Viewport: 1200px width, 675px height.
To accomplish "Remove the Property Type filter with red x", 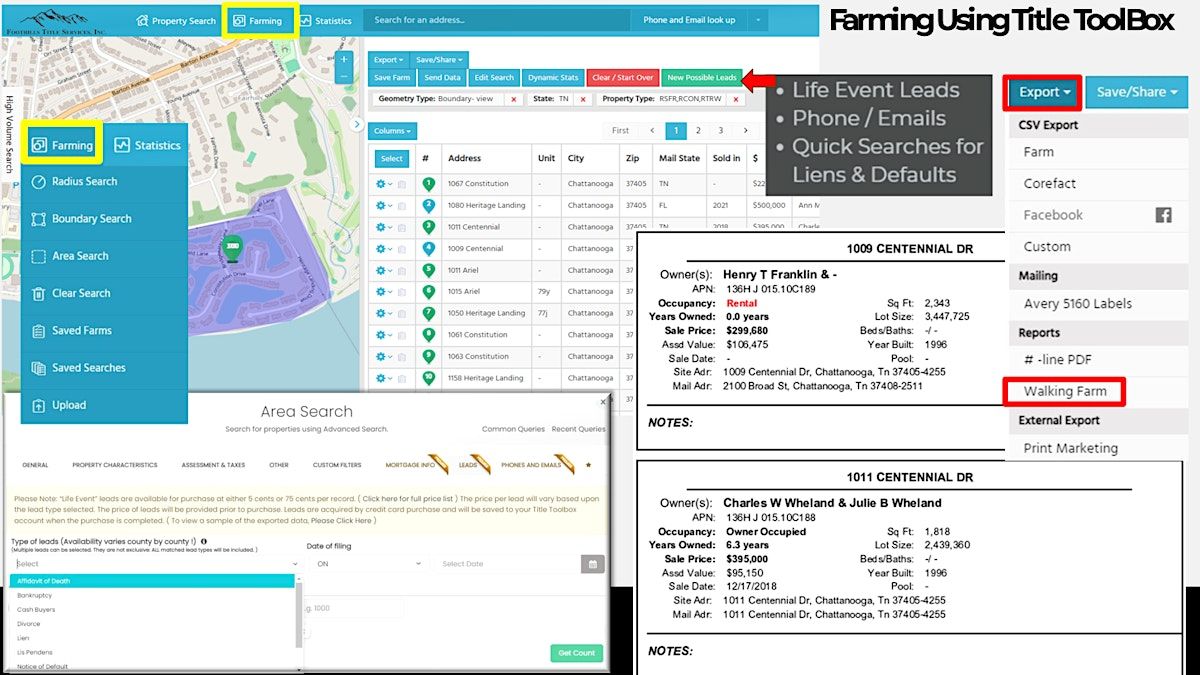I will tap(735, 100).
